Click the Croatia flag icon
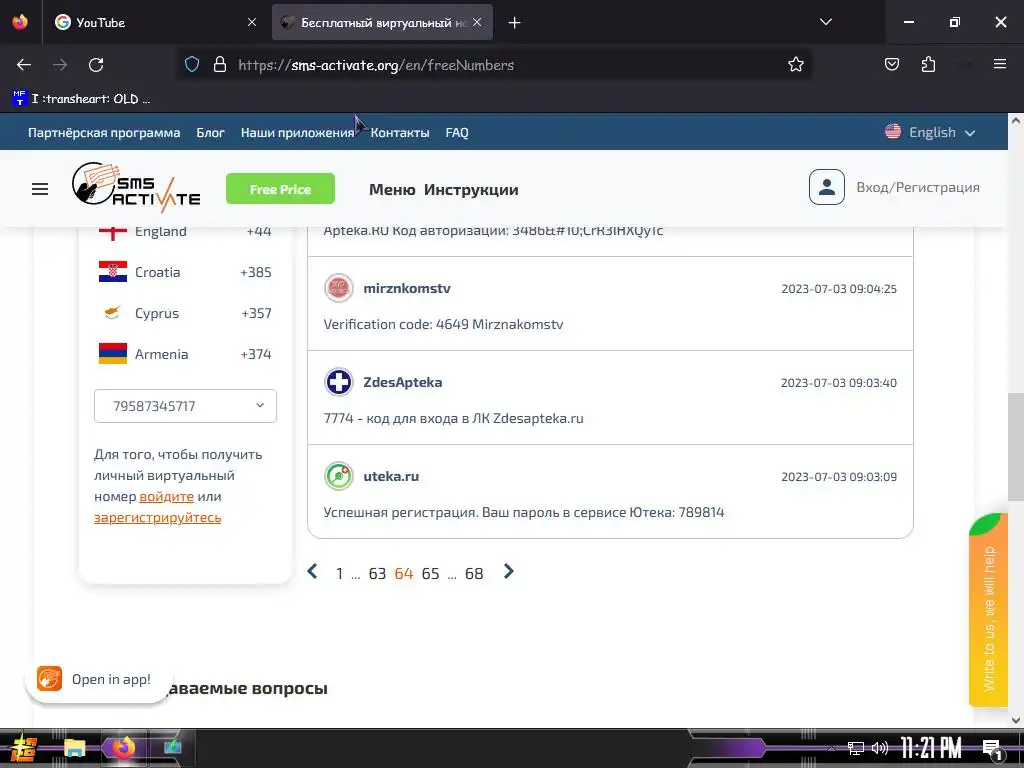 113,272
